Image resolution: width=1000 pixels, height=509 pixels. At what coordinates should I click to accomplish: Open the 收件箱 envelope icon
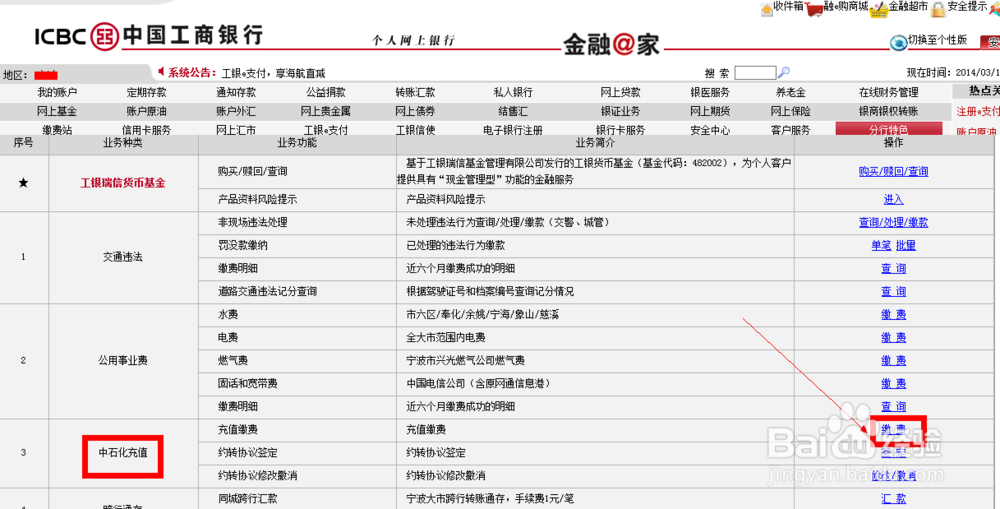point(767,8)
